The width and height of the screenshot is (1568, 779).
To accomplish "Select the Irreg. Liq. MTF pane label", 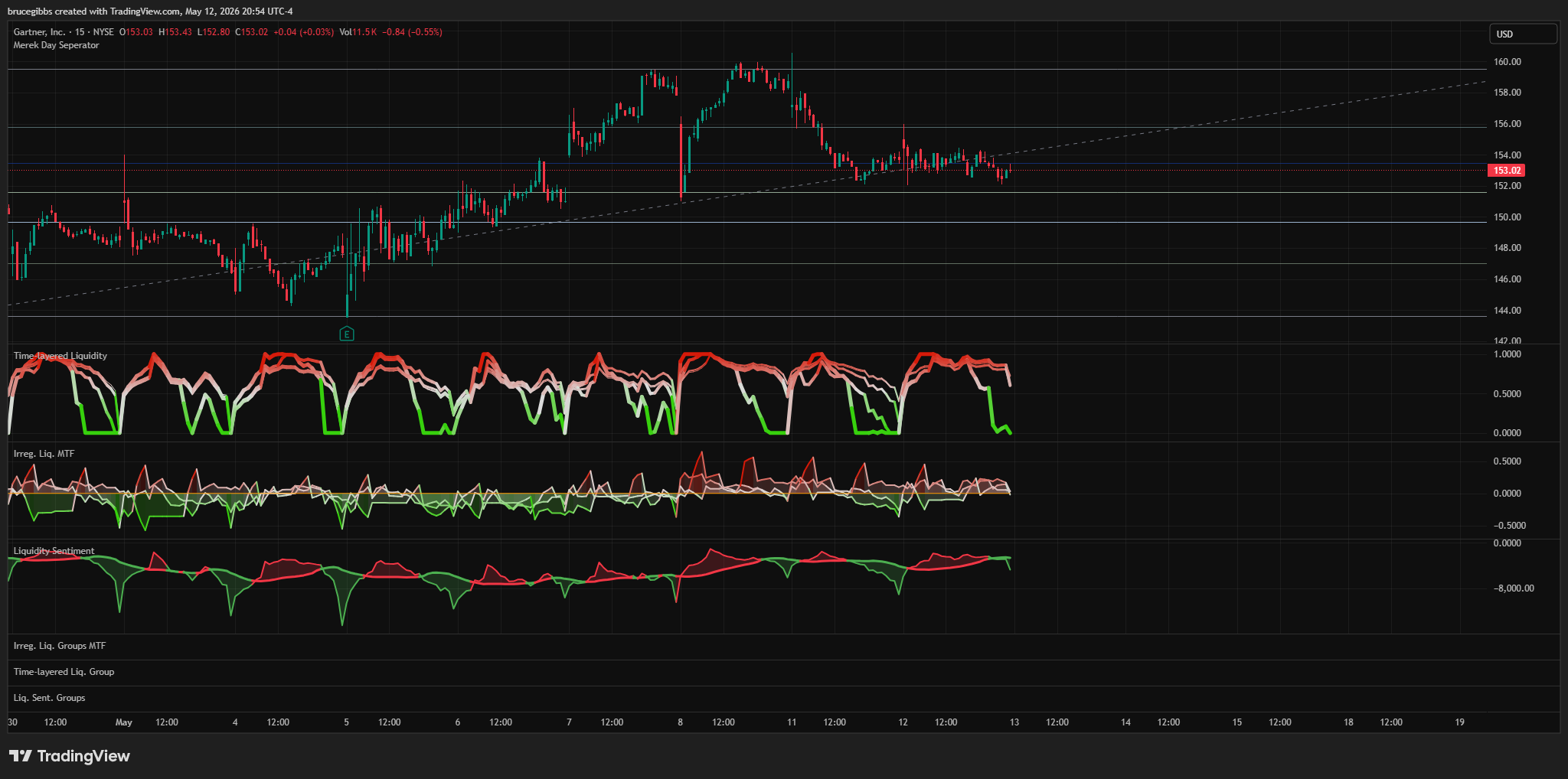I will click(x=44, y=454).
